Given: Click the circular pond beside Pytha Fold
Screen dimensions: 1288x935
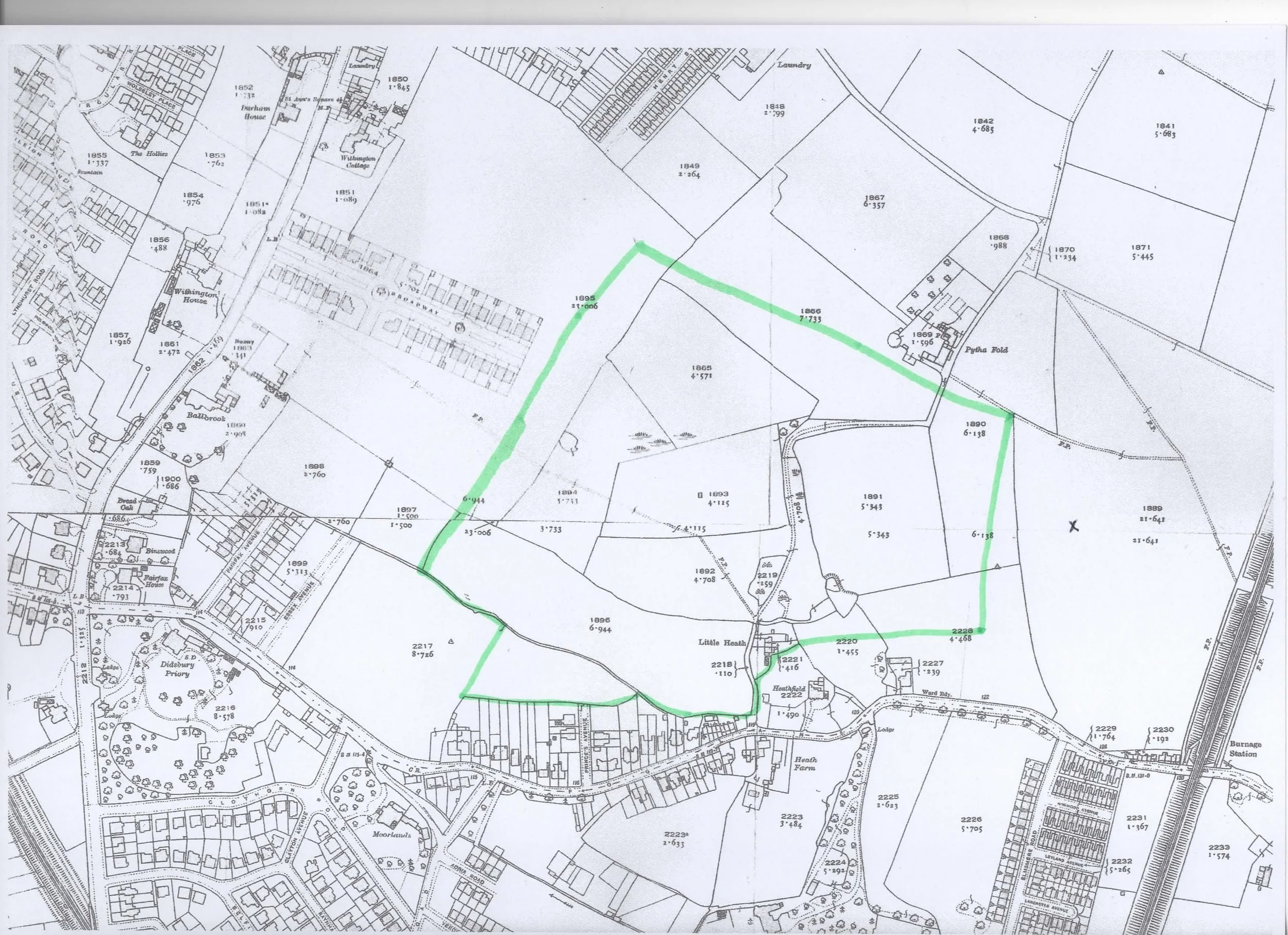Looking at the screenshot, I should [x=895, y=339].
